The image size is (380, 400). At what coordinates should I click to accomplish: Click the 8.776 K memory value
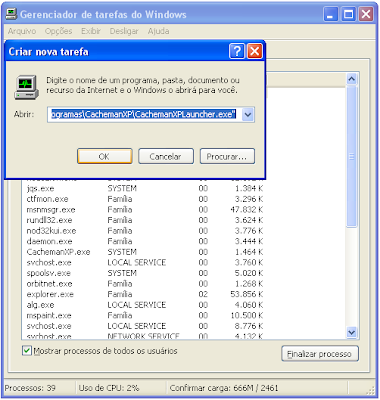(249, 326)
